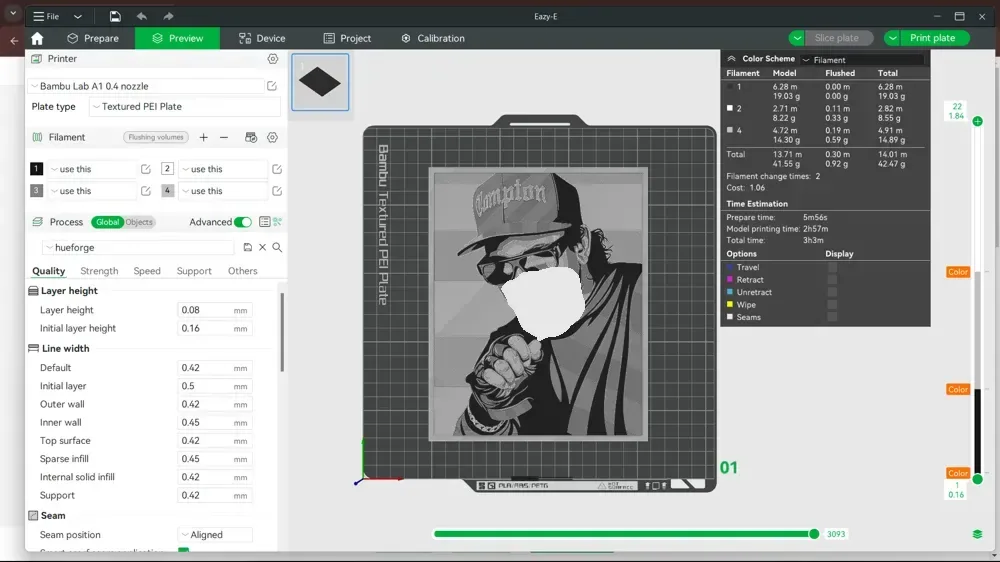This screenshot has height=562, width=1000.
Task: Open filament settings gear icon
Action: click(272, 137)
